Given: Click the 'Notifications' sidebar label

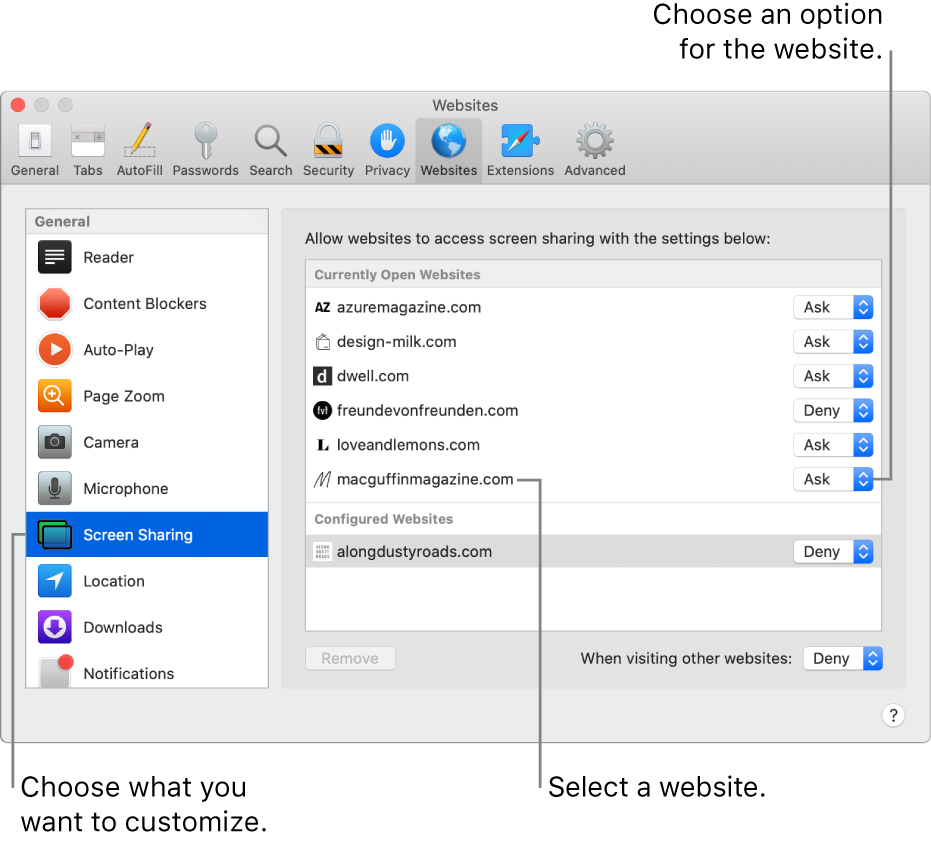Looking at the screenshot, I should tap(128, 674).
